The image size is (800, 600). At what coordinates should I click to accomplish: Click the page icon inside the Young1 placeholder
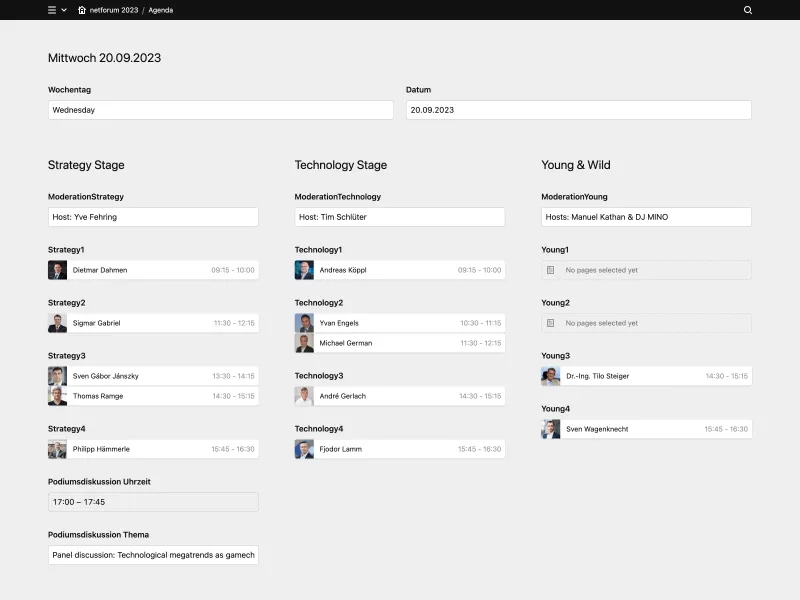549,270
